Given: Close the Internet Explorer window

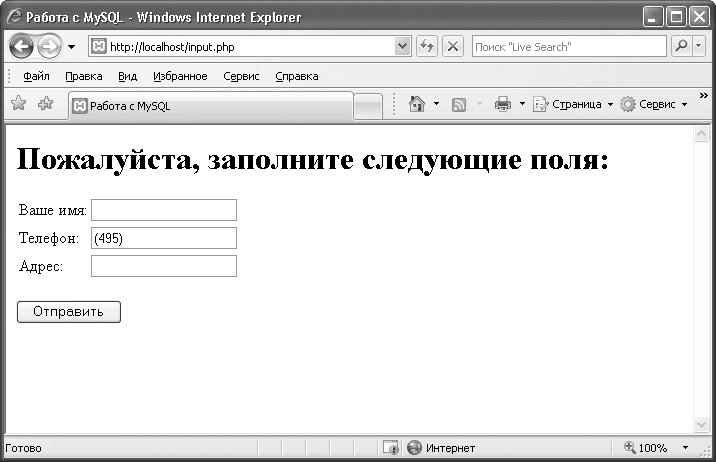Looking at the screenshot, I should pos(699,17).
